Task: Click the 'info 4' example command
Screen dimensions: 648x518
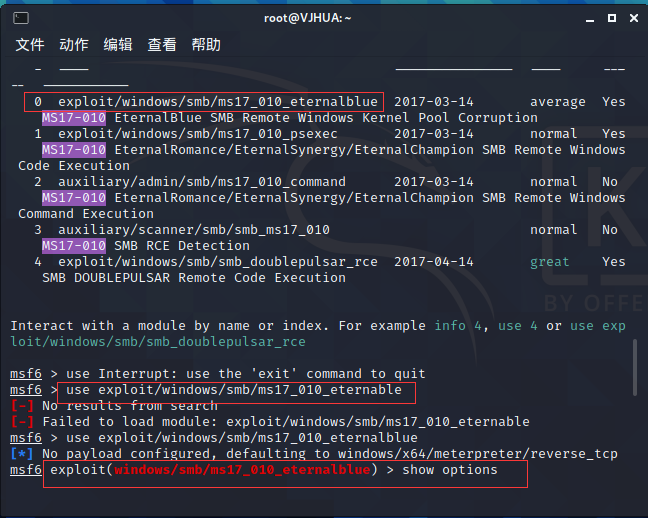Action: coord(458,326)
